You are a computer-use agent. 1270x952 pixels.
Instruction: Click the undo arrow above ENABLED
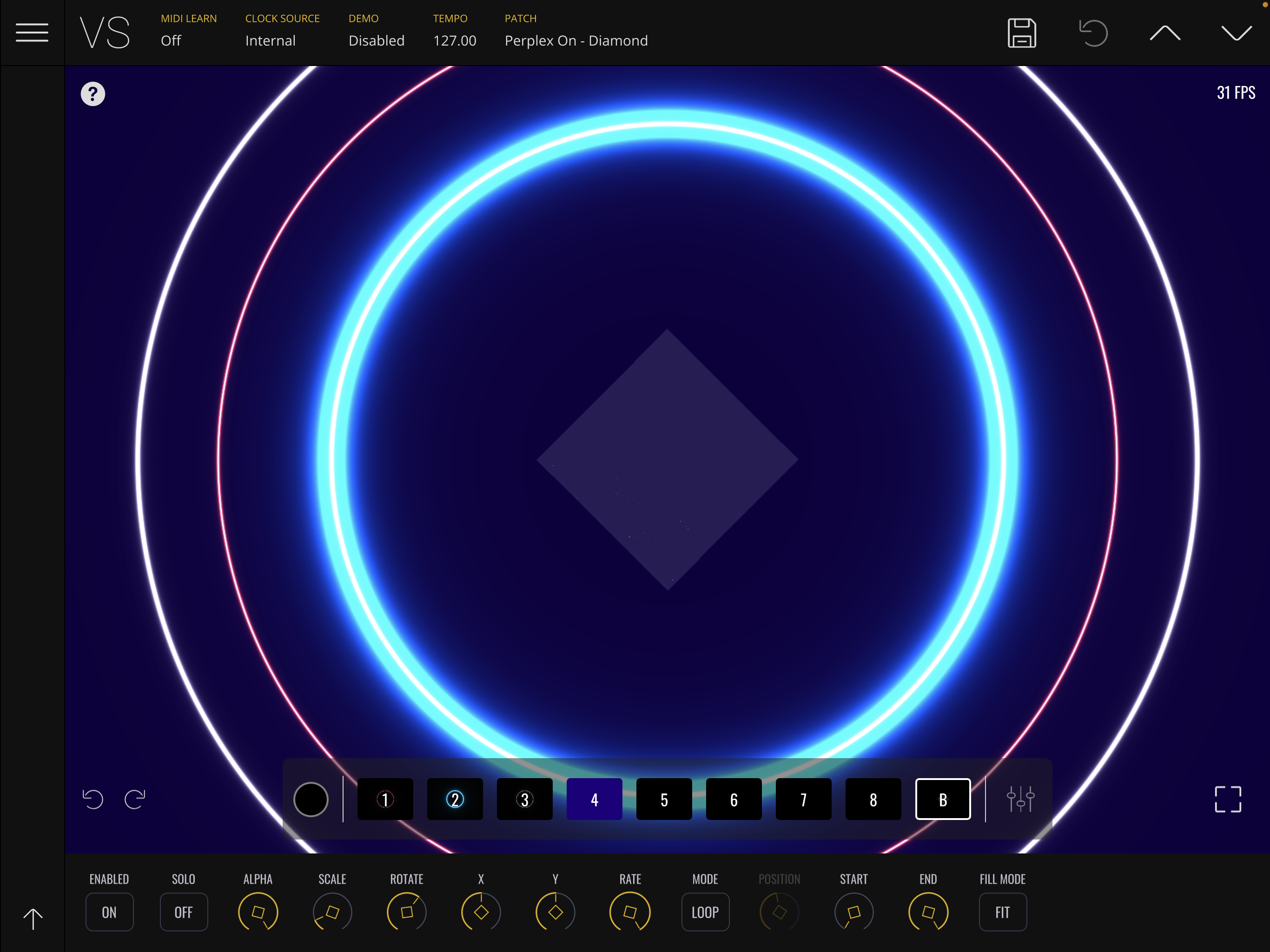pyautogui.click(x=93, y=799)
